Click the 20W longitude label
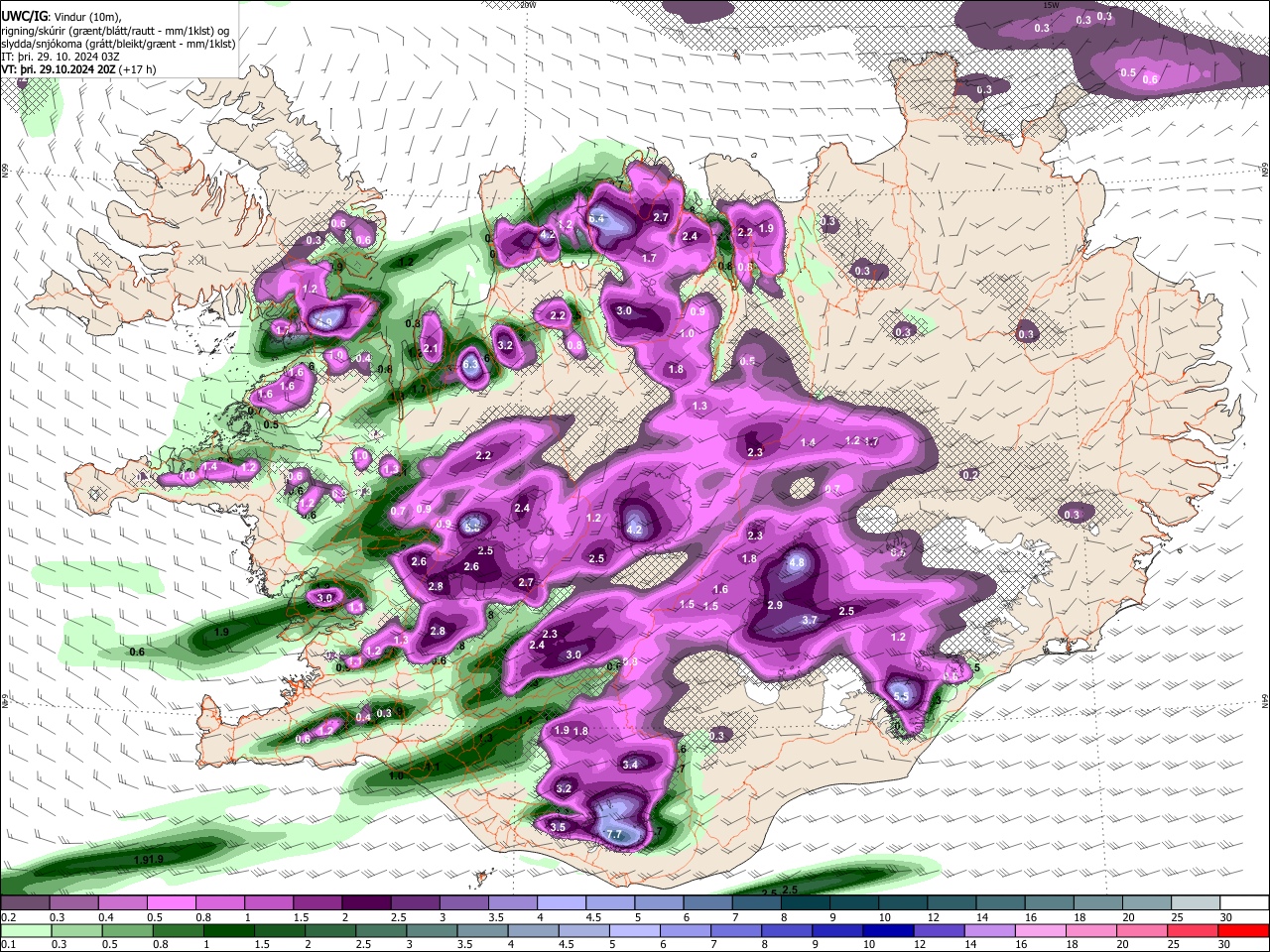Screen dimensions: 1270x952 pos(528,5)
